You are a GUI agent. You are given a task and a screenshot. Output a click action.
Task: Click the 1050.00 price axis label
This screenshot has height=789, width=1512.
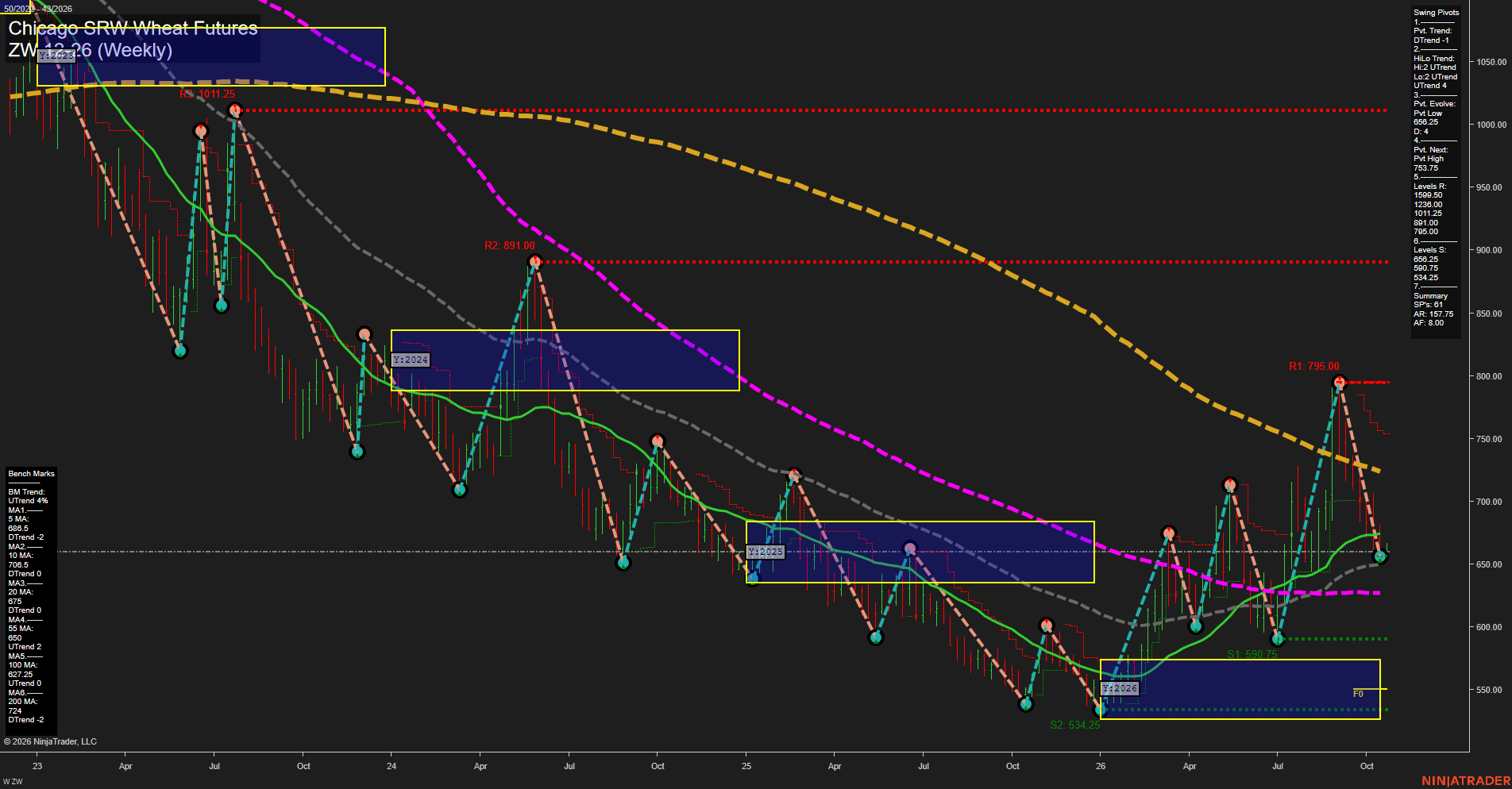click(x=1491, y=62)
